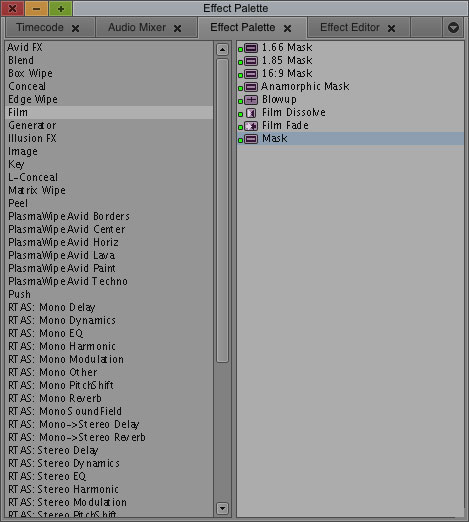The image size is (469, 522).
Task: Switch to the Effect Editor tab
Action: pos(350,27)
